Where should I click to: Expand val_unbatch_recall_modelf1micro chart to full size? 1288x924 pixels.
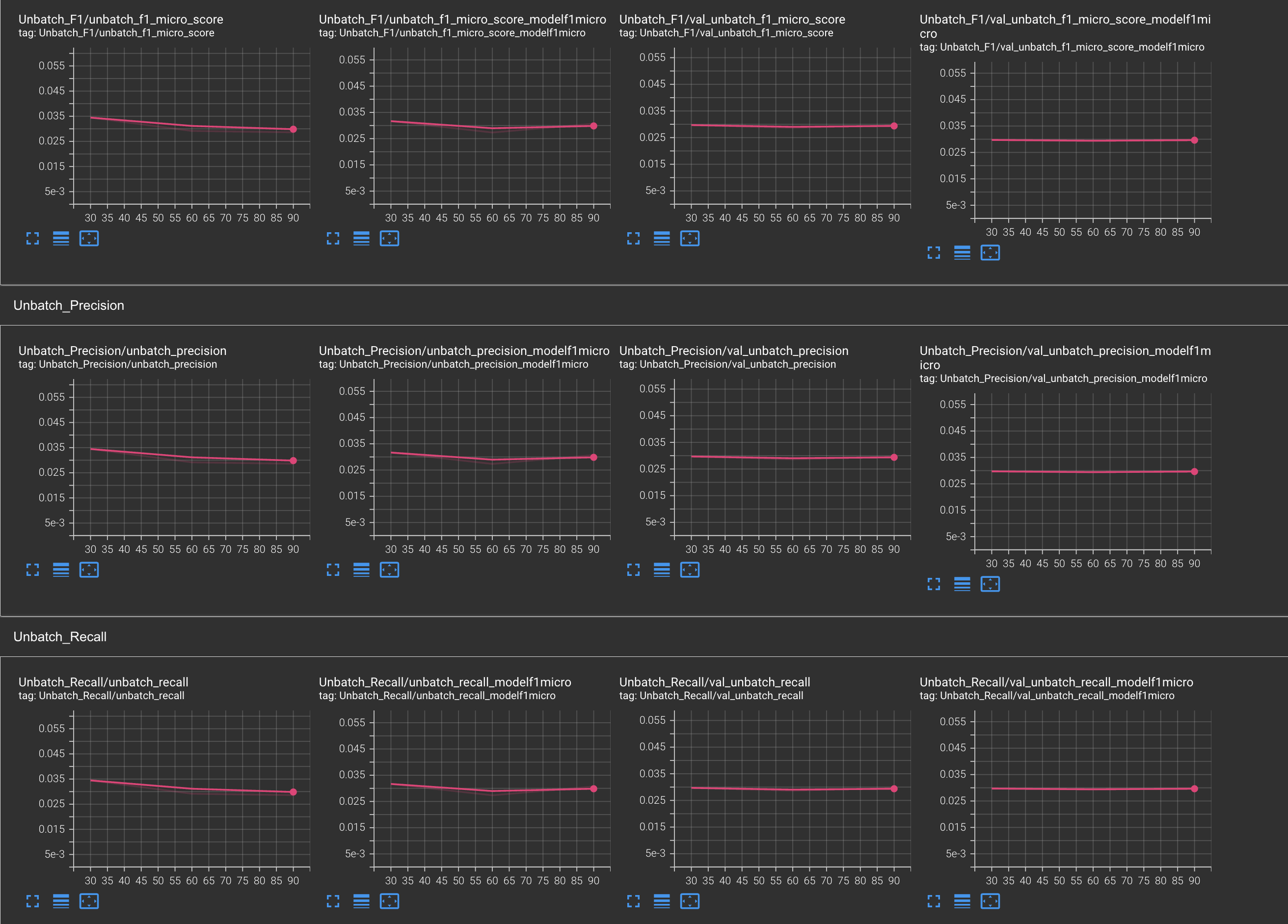pyautogui.click(x=934, y=901)
